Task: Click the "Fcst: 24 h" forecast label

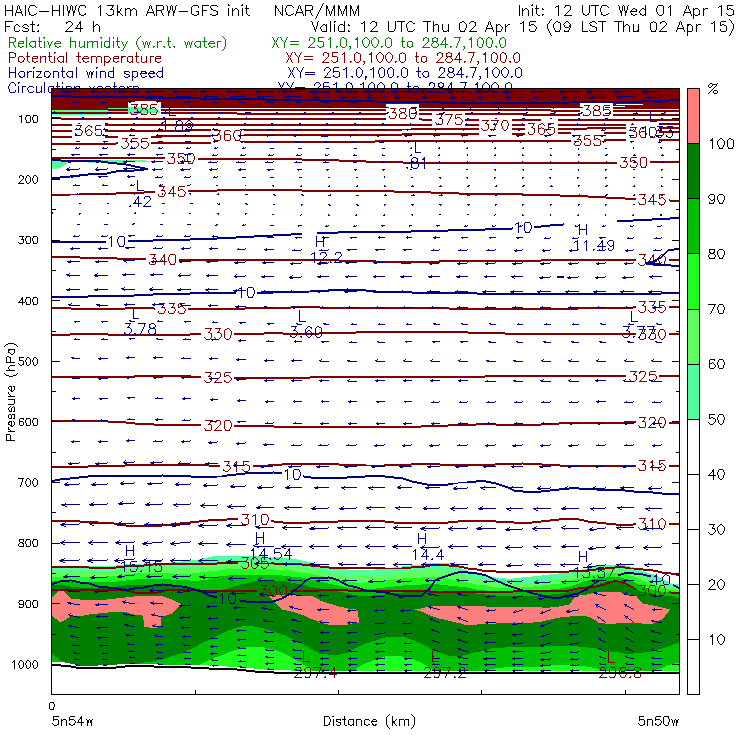Action: click(52, 26)
